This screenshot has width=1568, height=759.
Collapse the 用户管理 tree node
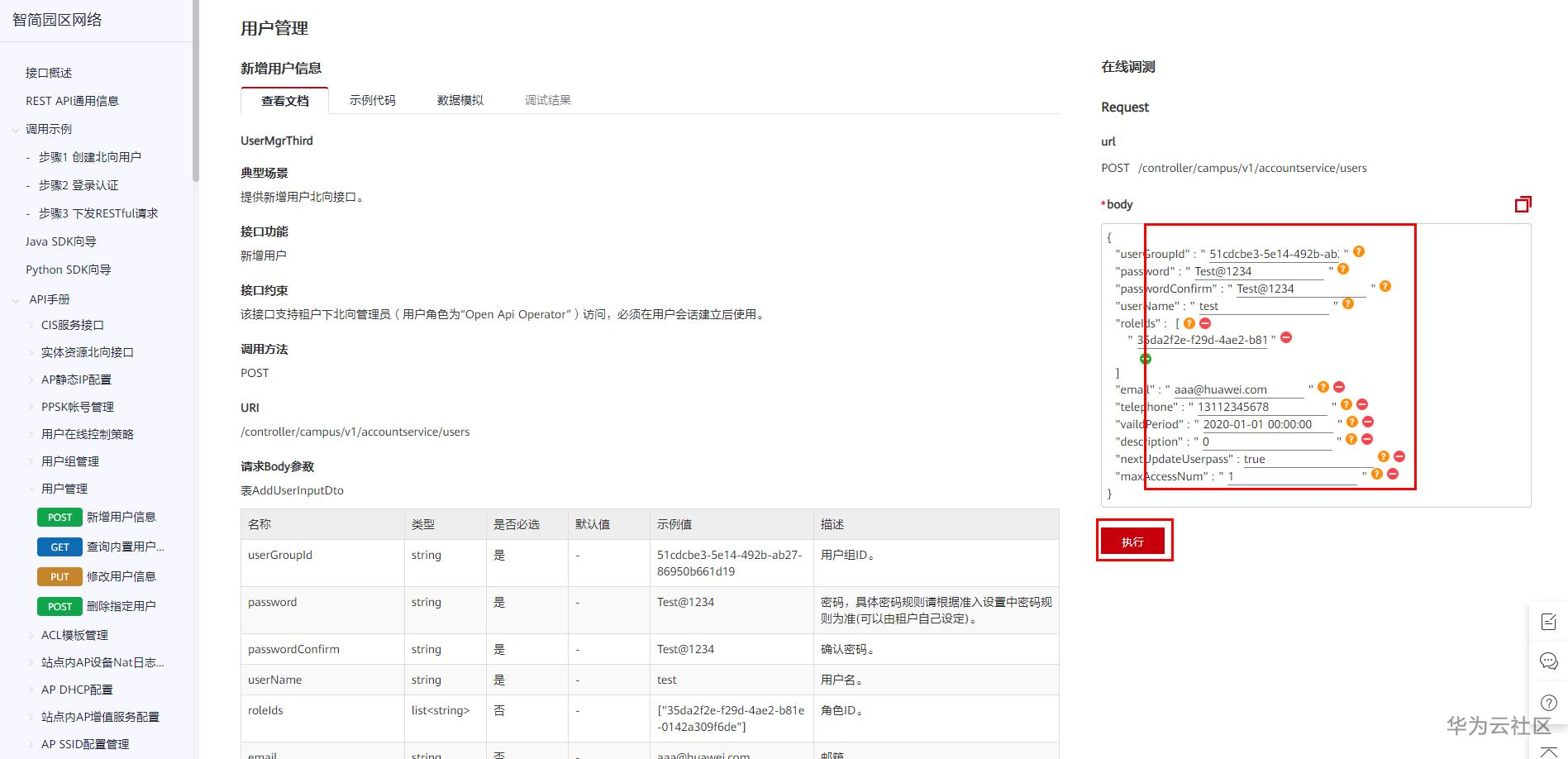(31, 489)
